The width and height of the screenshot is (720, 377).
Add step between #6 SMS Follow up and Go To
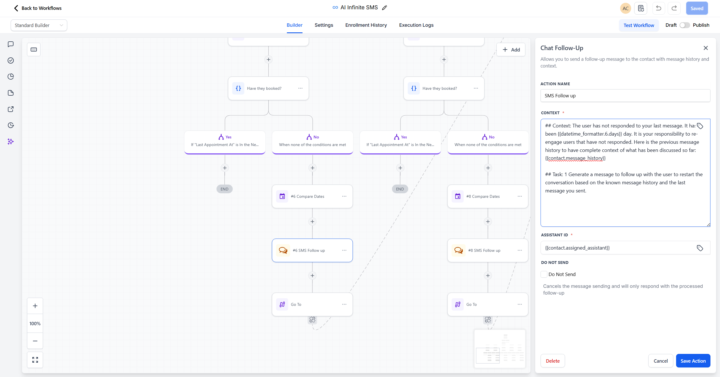point(312,276)
